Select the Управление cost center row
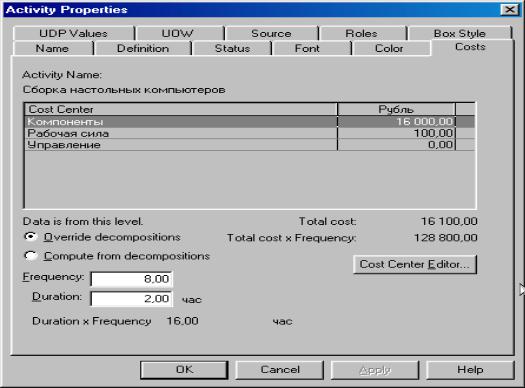Viewport: 525px width, 388px height. (x=249, y=145)
